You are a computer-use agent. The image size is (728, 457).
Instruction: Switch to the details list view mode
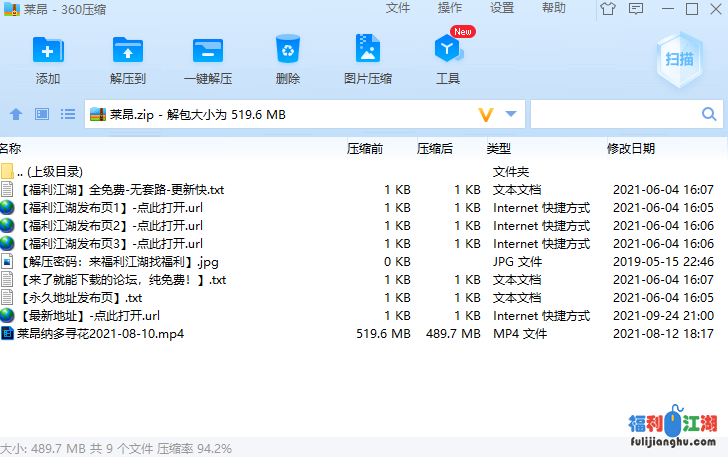68,114
